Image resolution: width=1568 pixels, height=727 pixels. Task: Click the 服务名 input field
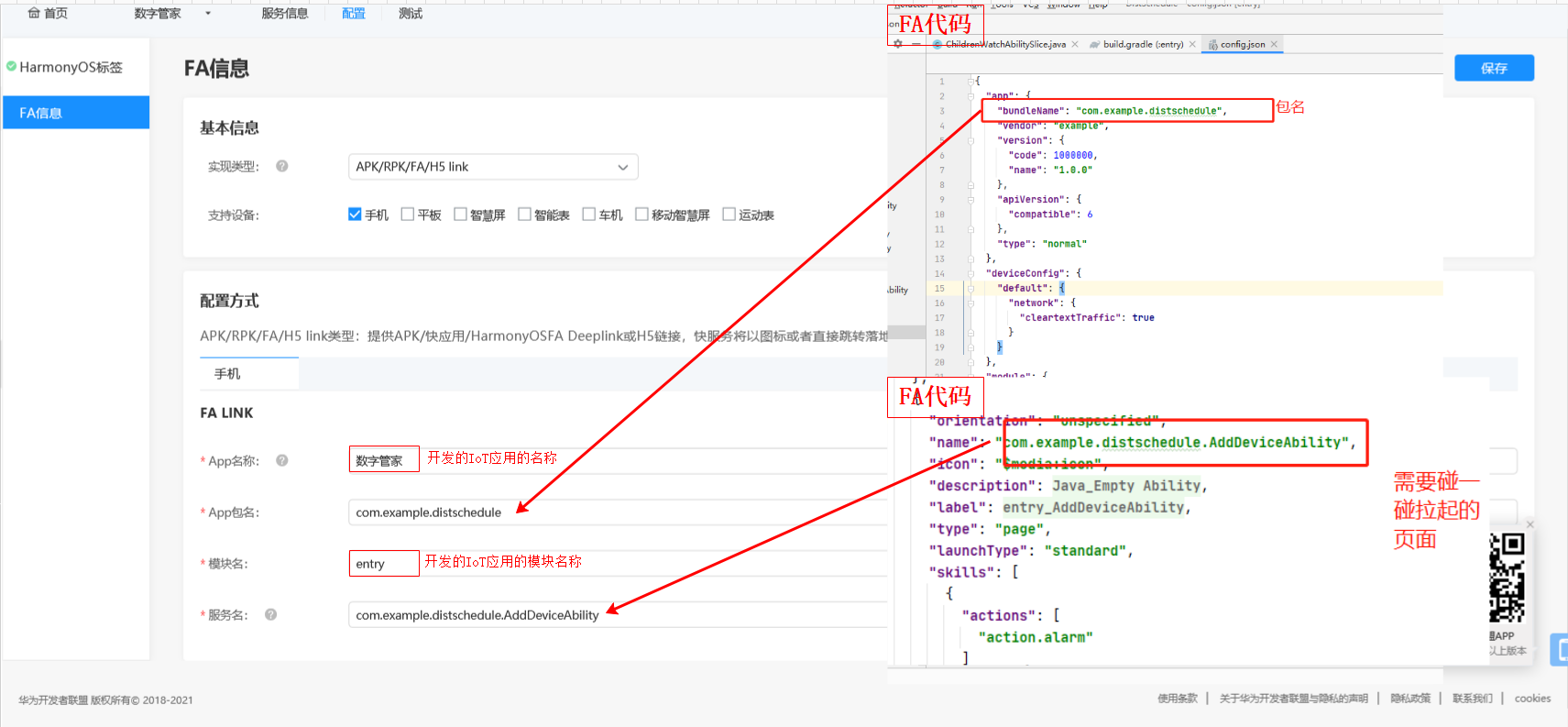[x=620, y=615]
